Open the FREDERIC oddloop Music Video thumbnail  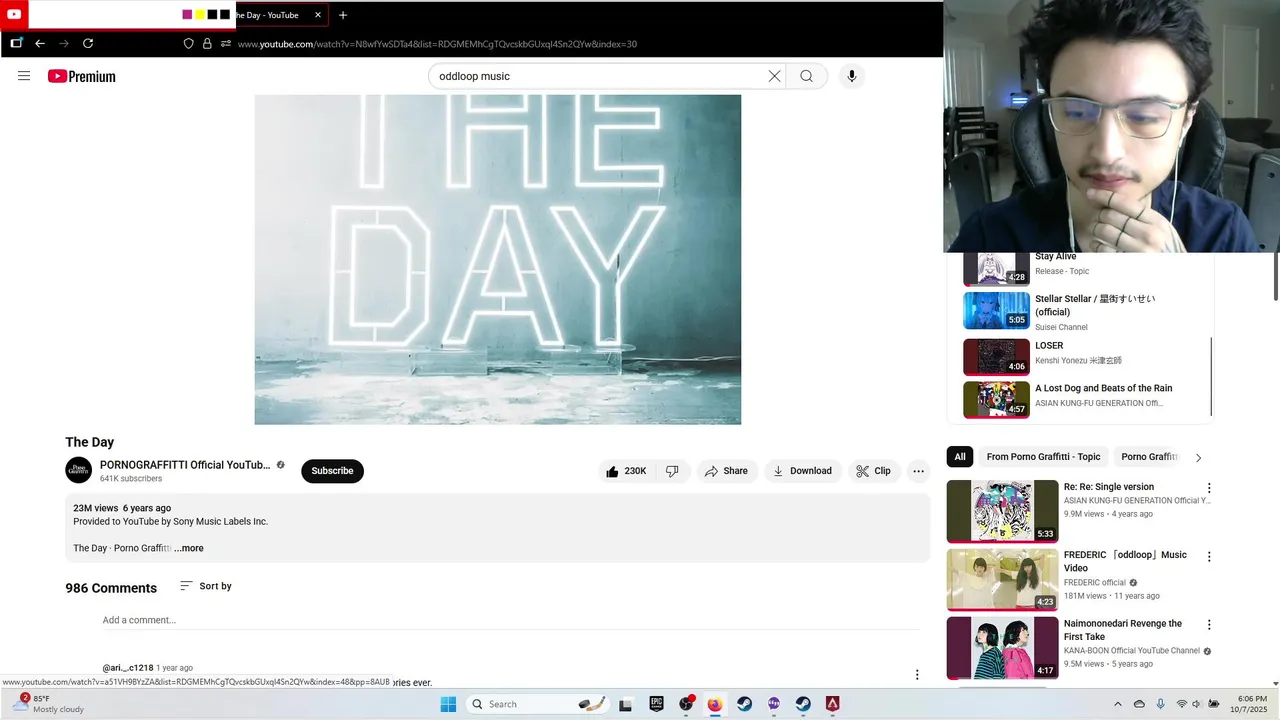[x=1002, y=579]
